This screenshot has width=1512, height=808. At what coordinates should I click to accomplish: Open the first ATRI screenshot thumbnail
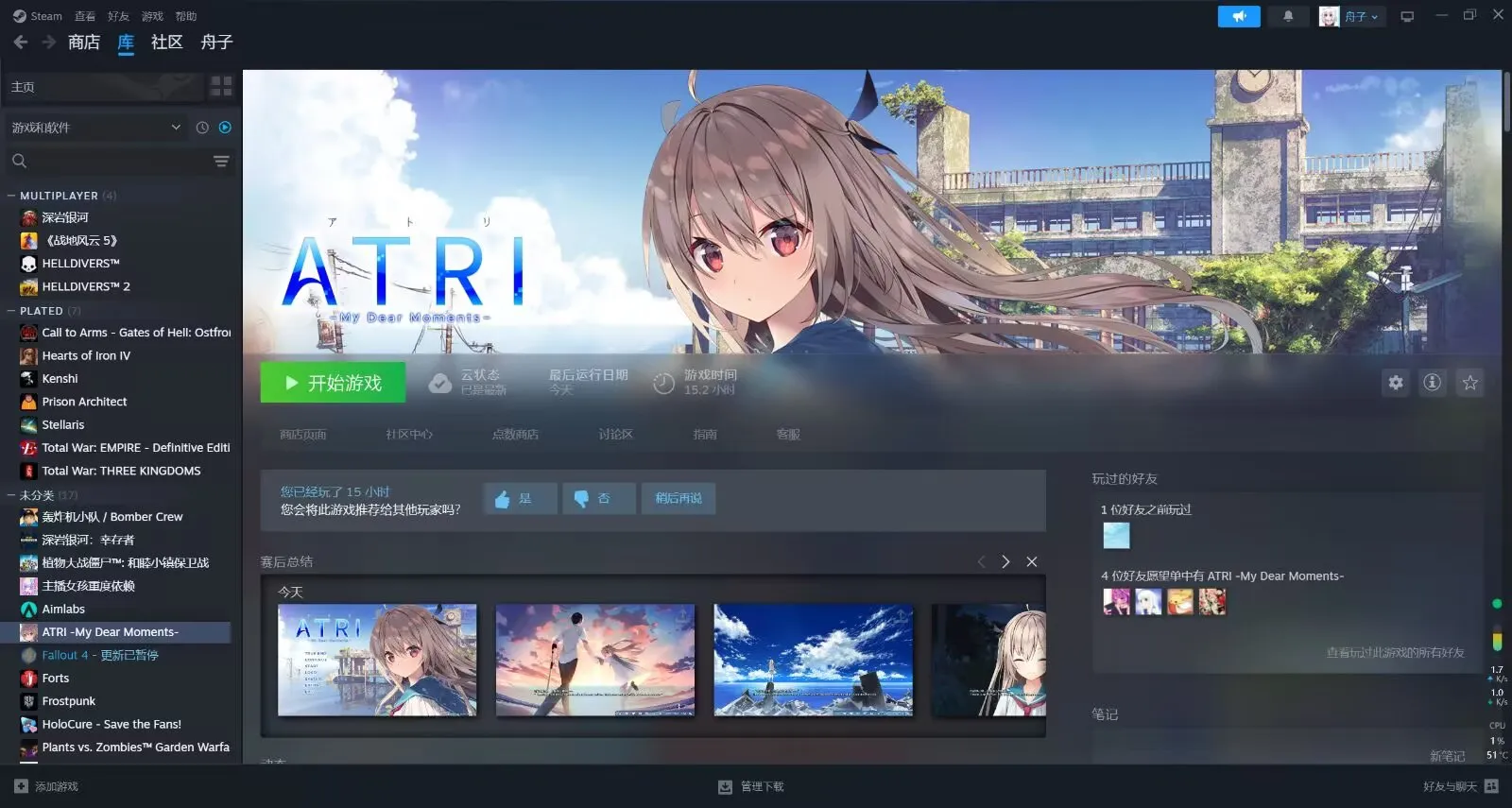point(377,660)
